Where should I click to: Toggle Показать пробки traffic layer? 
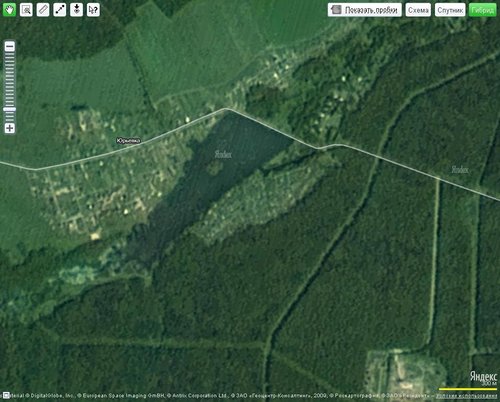365,10
